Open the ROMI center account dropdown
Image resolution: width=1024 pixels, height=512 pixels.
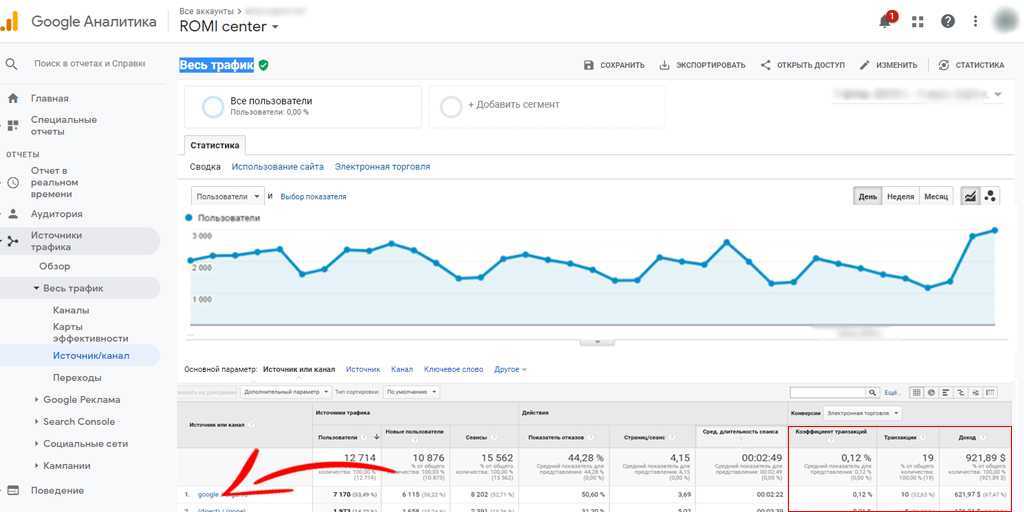229,27
